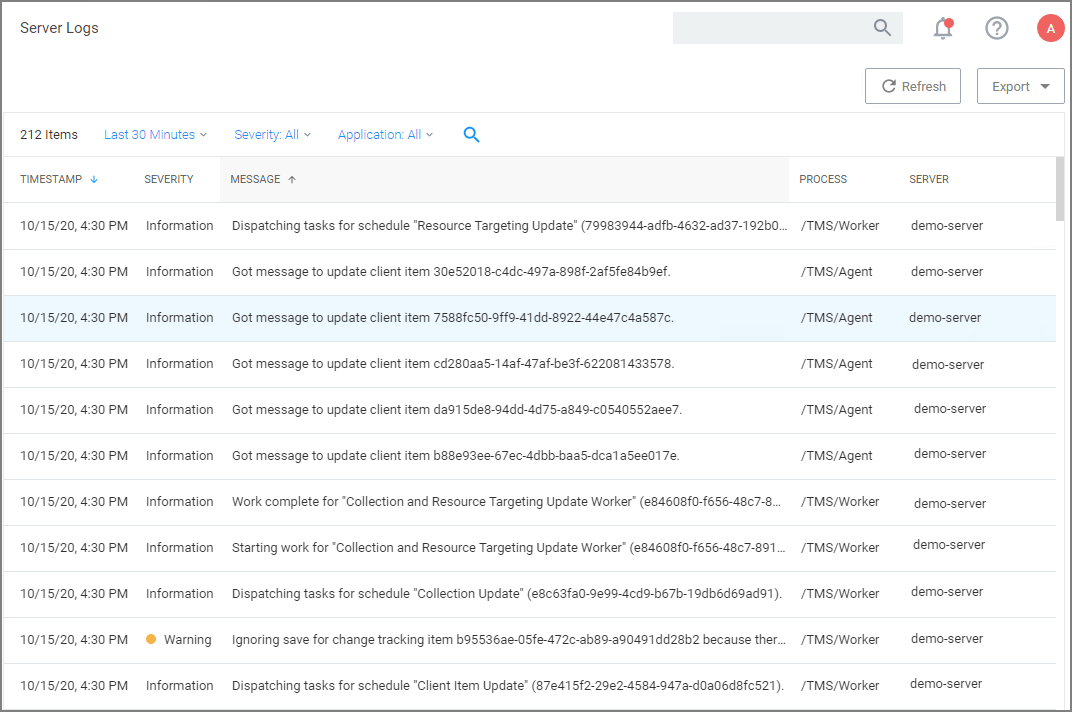Open the Severity: All dropdown

point(272,135)
